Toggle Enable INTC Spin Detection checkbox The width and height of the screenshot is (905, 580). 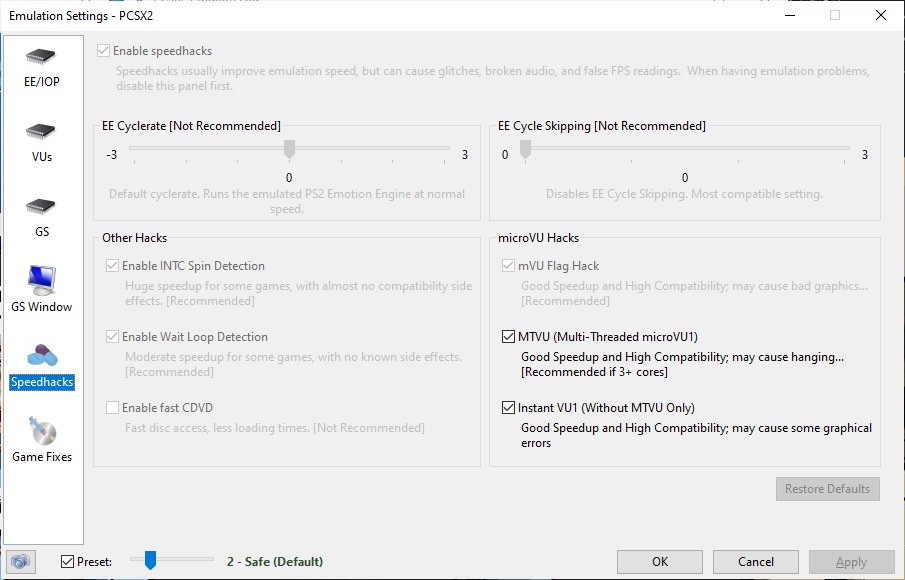pos(113,266)
